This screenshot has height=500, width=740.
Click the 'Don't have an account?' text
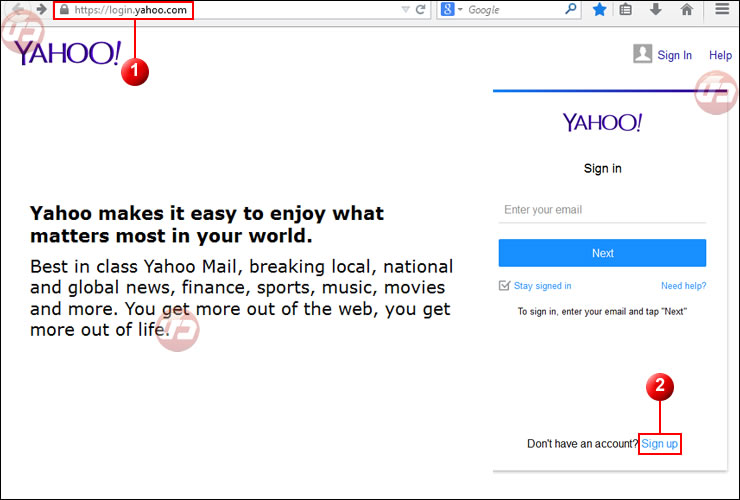pyautogui.click(x=582, y=444)
